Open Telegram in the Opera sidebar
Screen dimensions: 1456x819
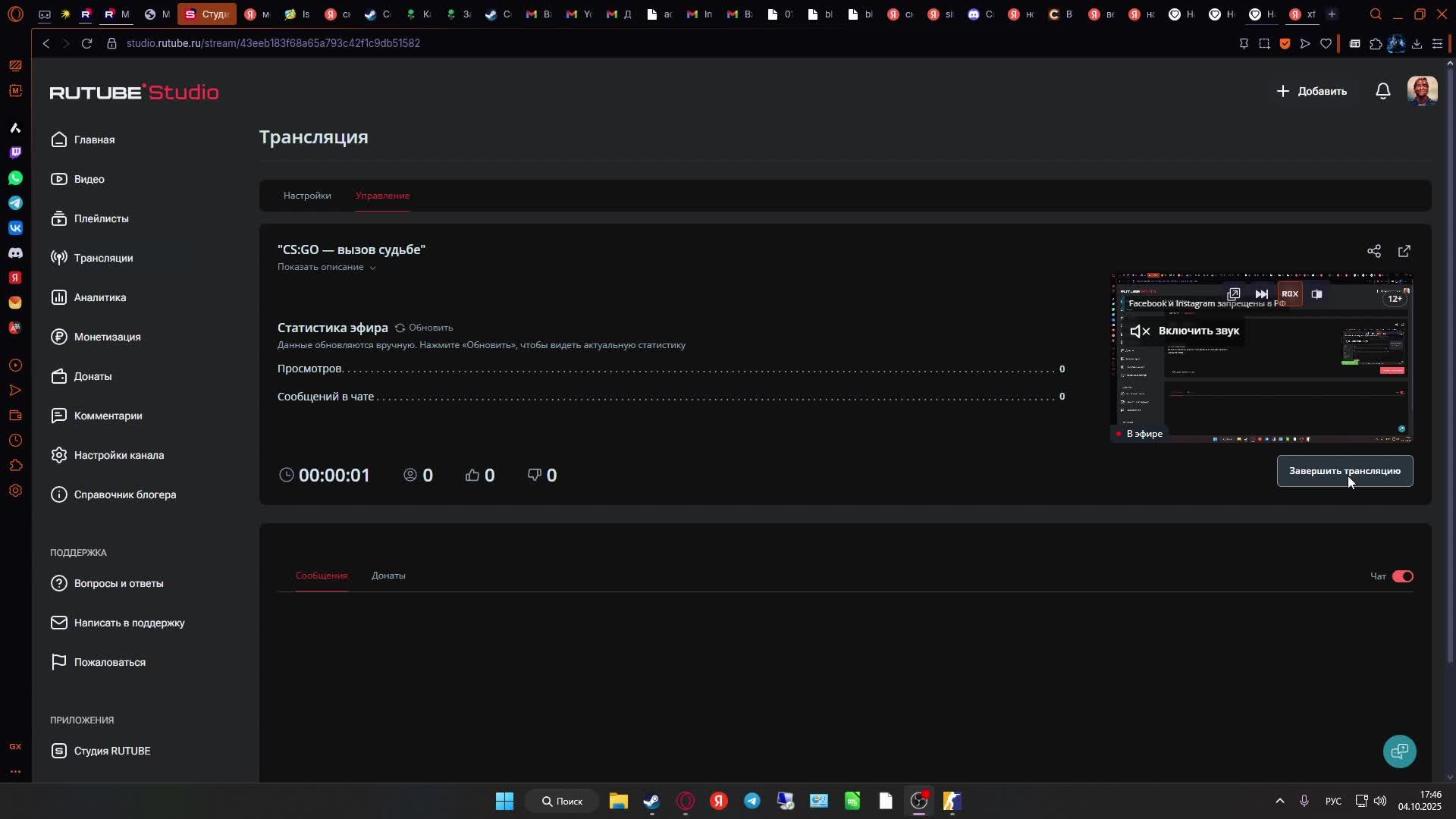[15, 202]
